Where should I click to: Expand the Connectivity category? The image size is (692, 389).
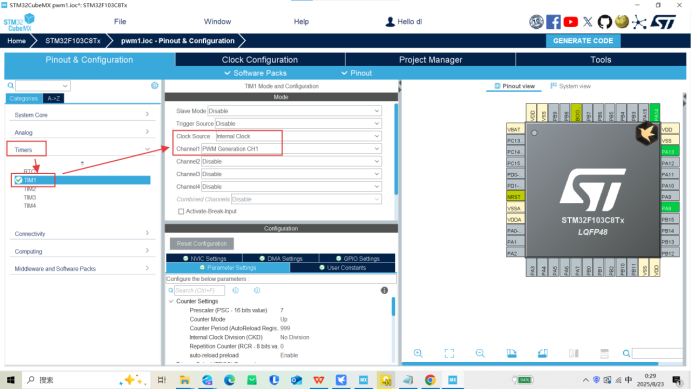point(82,234)
